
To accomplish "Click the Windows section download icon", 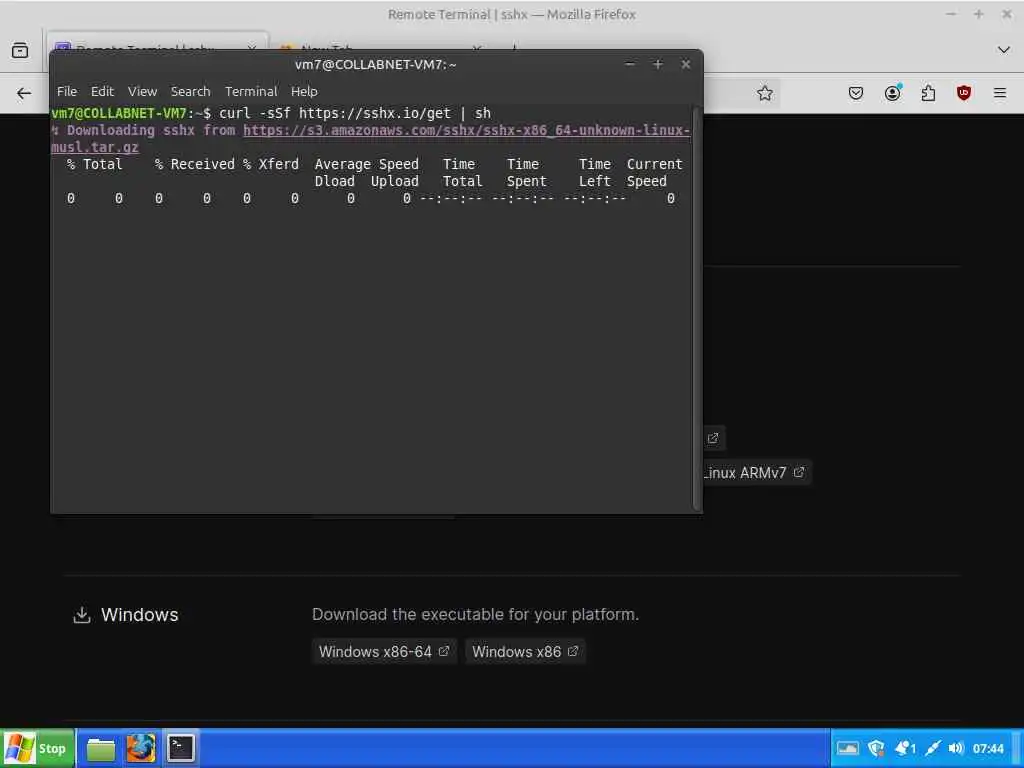I will 82,615.
